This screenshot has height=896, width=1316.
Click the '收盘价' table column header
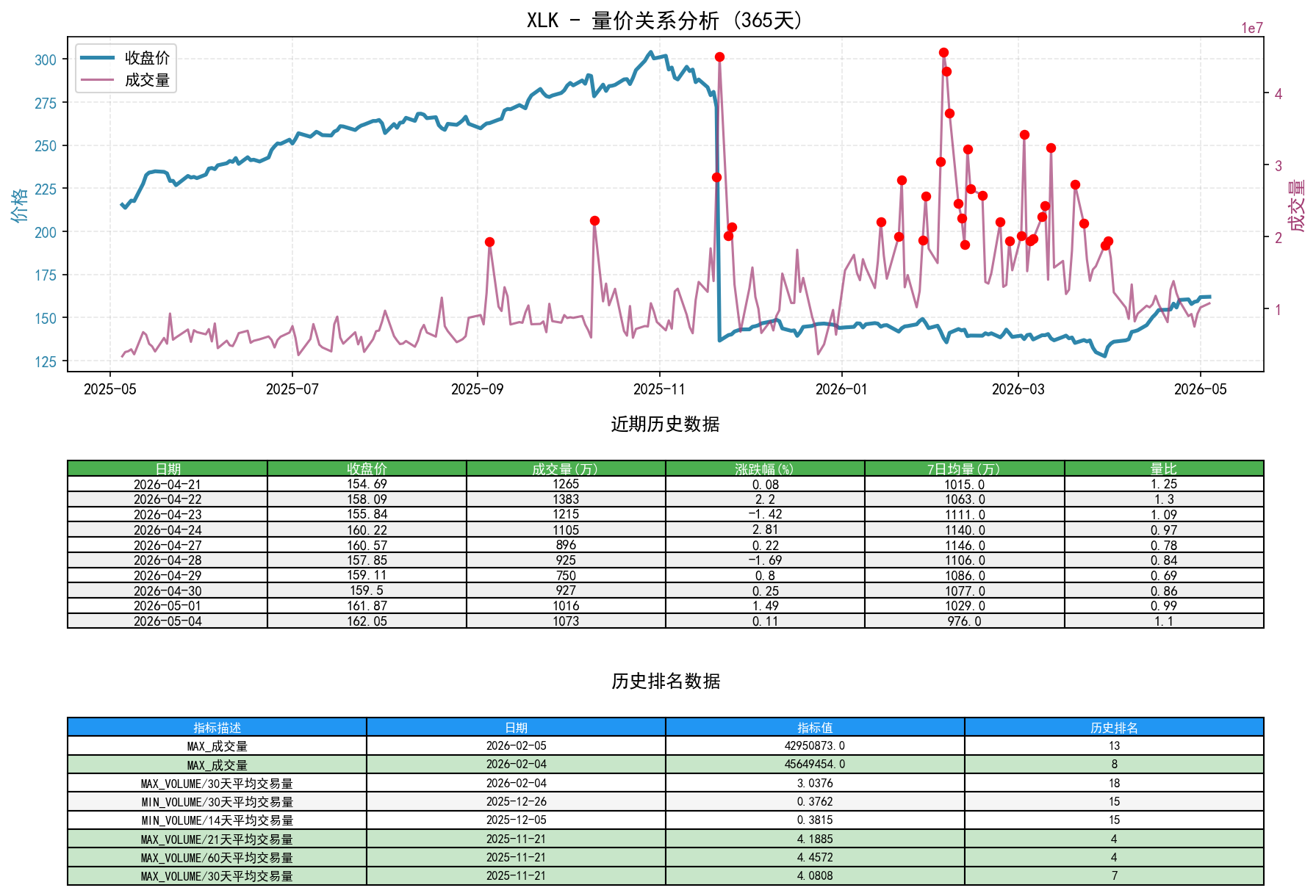tap(367, 469)
